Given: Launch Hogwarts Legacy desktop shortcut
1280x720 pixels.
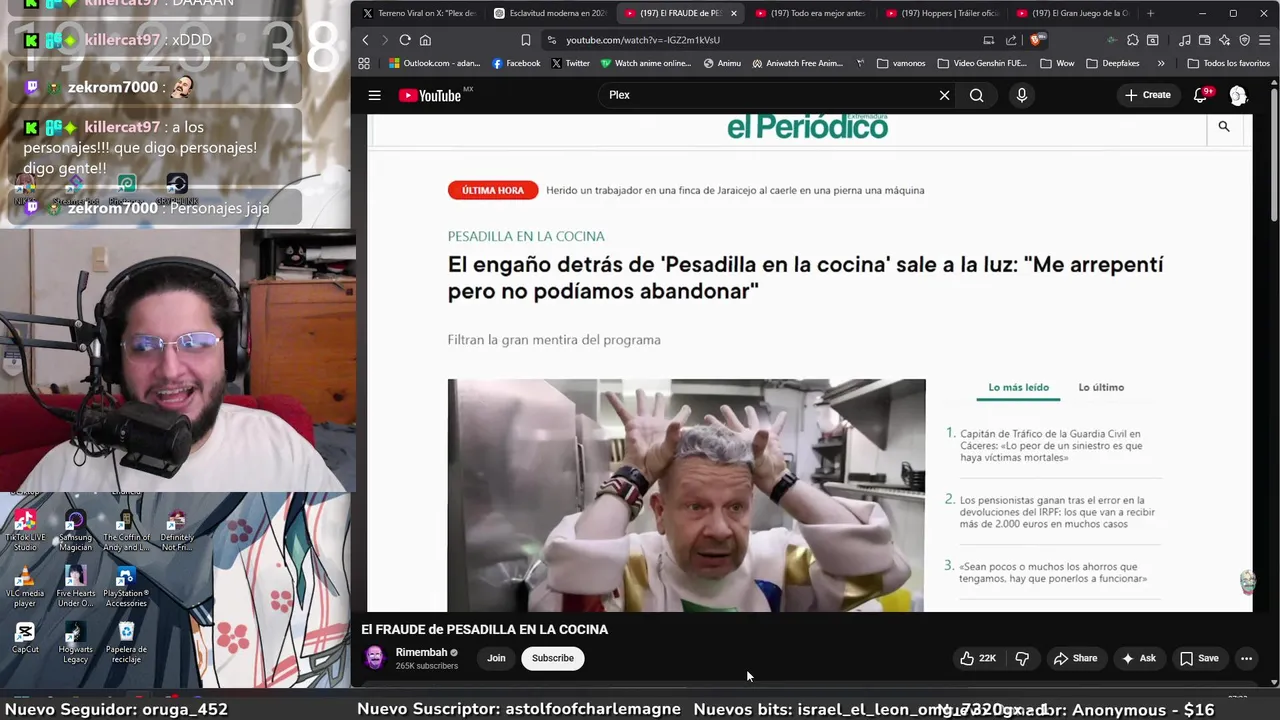Looking at the screenshot, I should (75, 643).
